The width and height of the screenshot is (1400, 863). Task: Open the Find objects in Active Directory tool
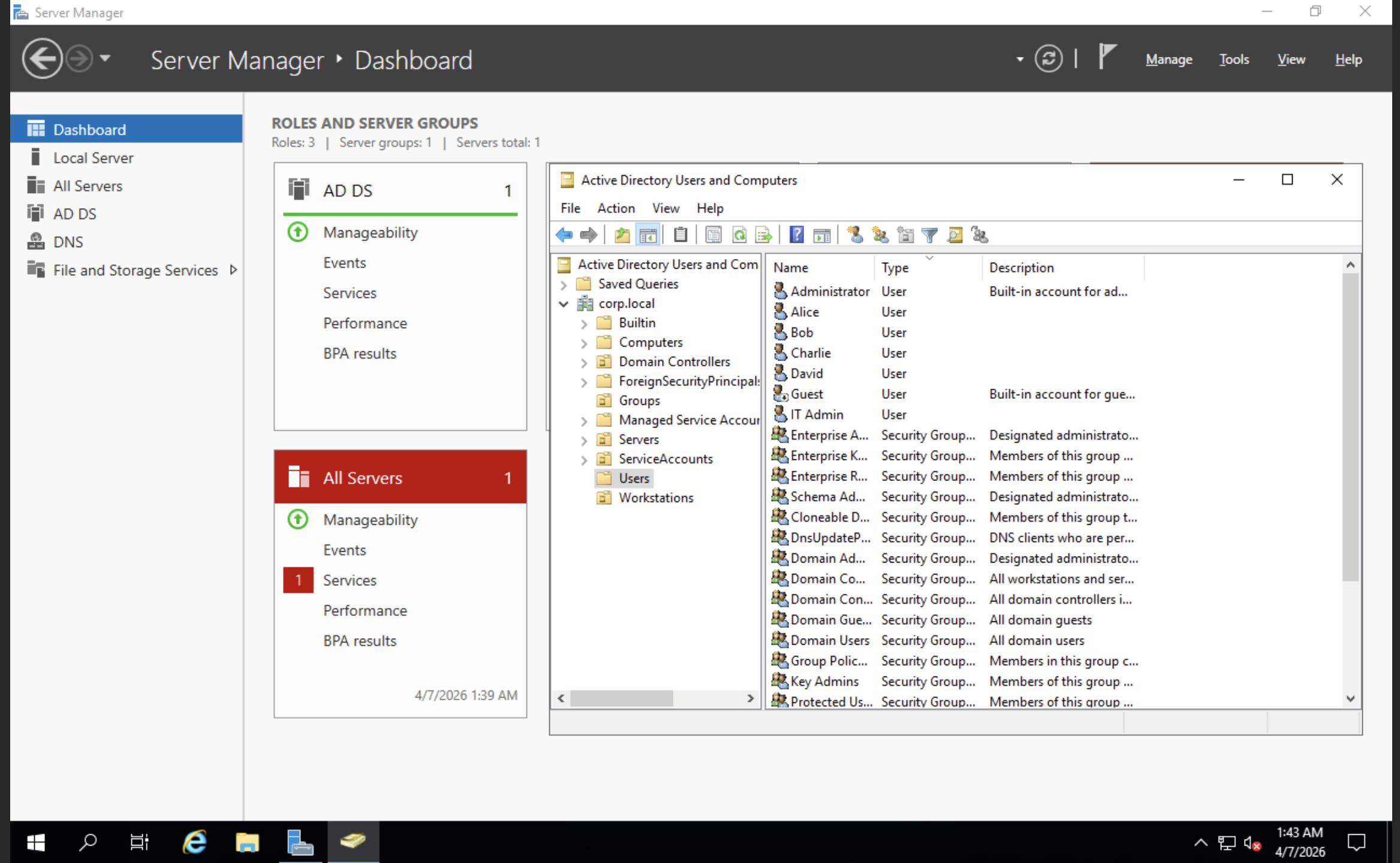click(x=954, y=234)
